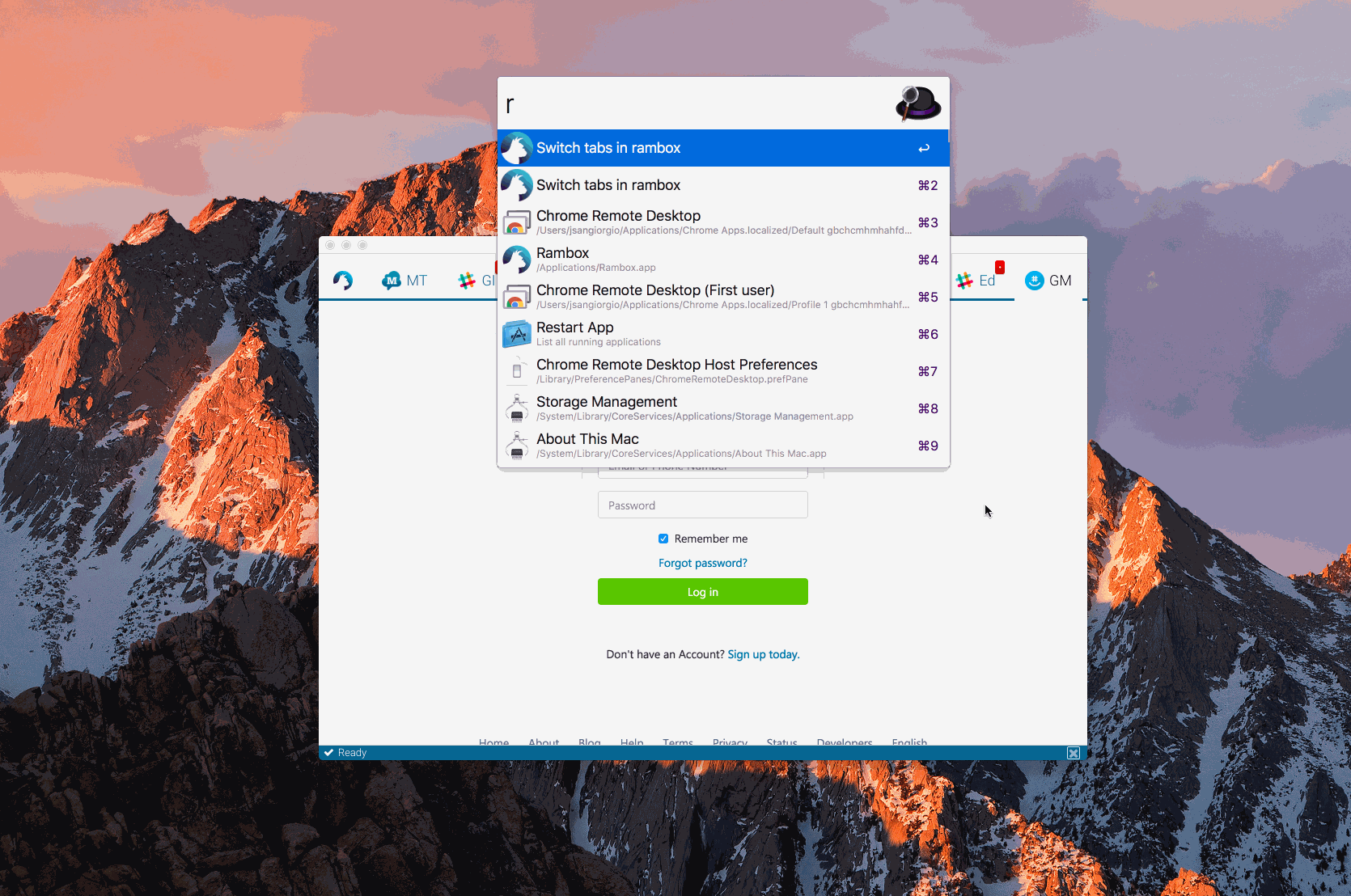This screenshot has width=1351, height=896.
Task: Open About This Mac result
Action: pyautogui.click(x=723, y=446)
